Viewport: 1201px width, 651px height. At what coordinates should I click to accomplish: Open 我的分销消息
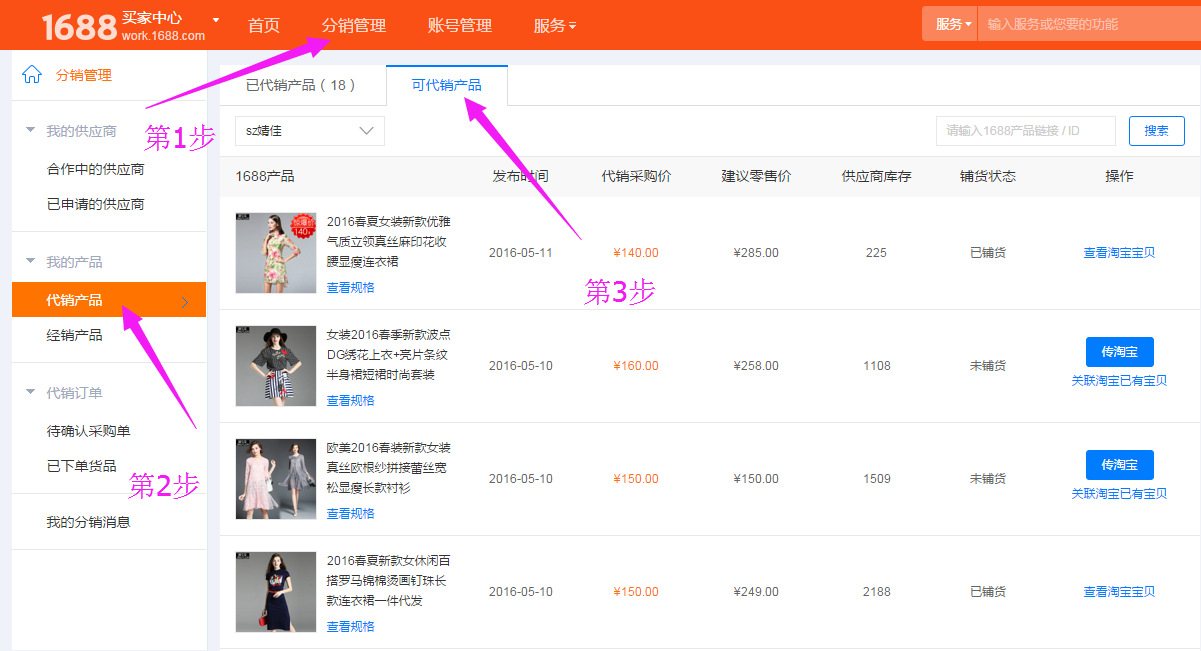point(89,522)
